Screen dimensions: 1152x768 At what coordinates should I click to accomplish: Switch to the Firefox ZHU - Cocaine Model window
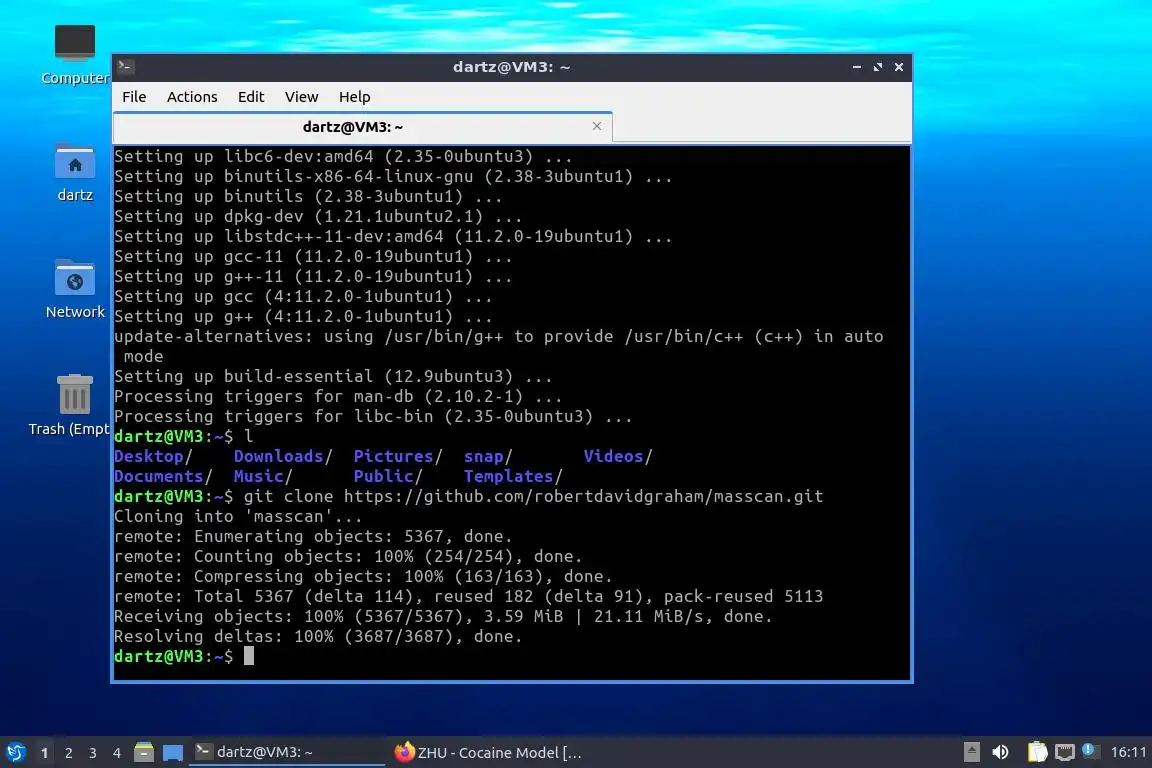tap(489, 752)
